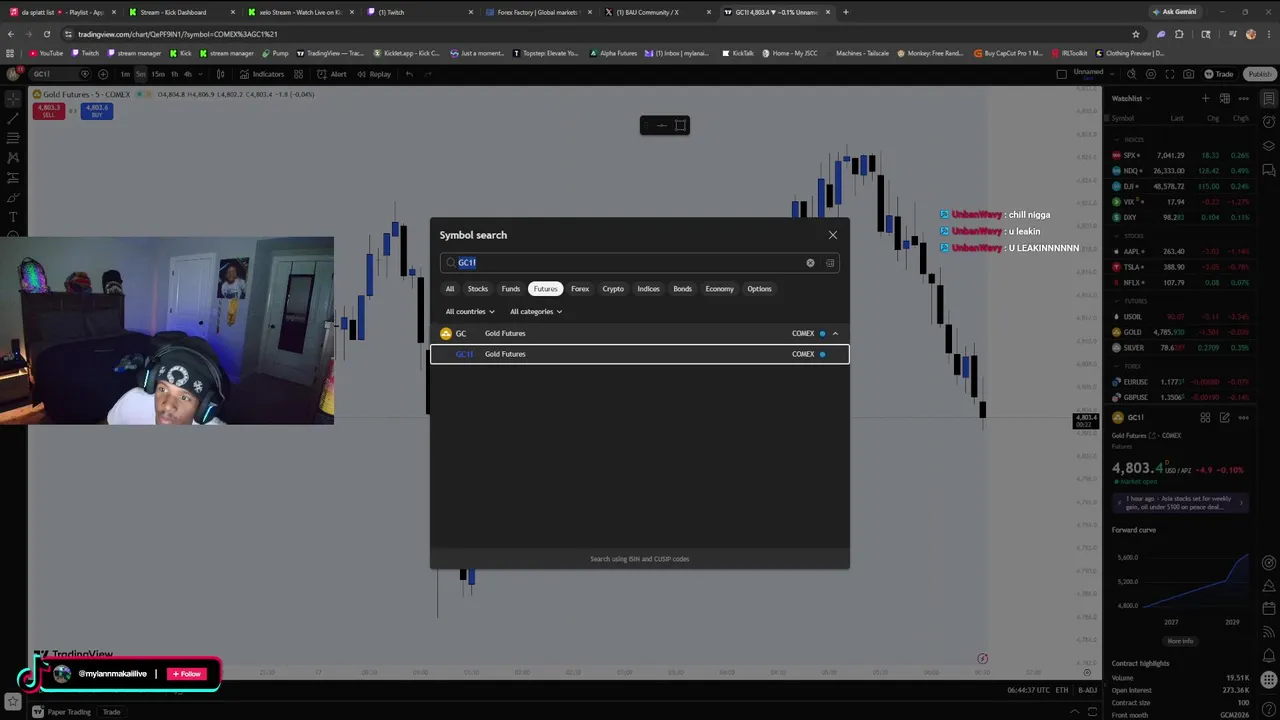1280x720 pixels.
Task: Take a chart snapshot with camera icon
Action: pos(1188,74)
